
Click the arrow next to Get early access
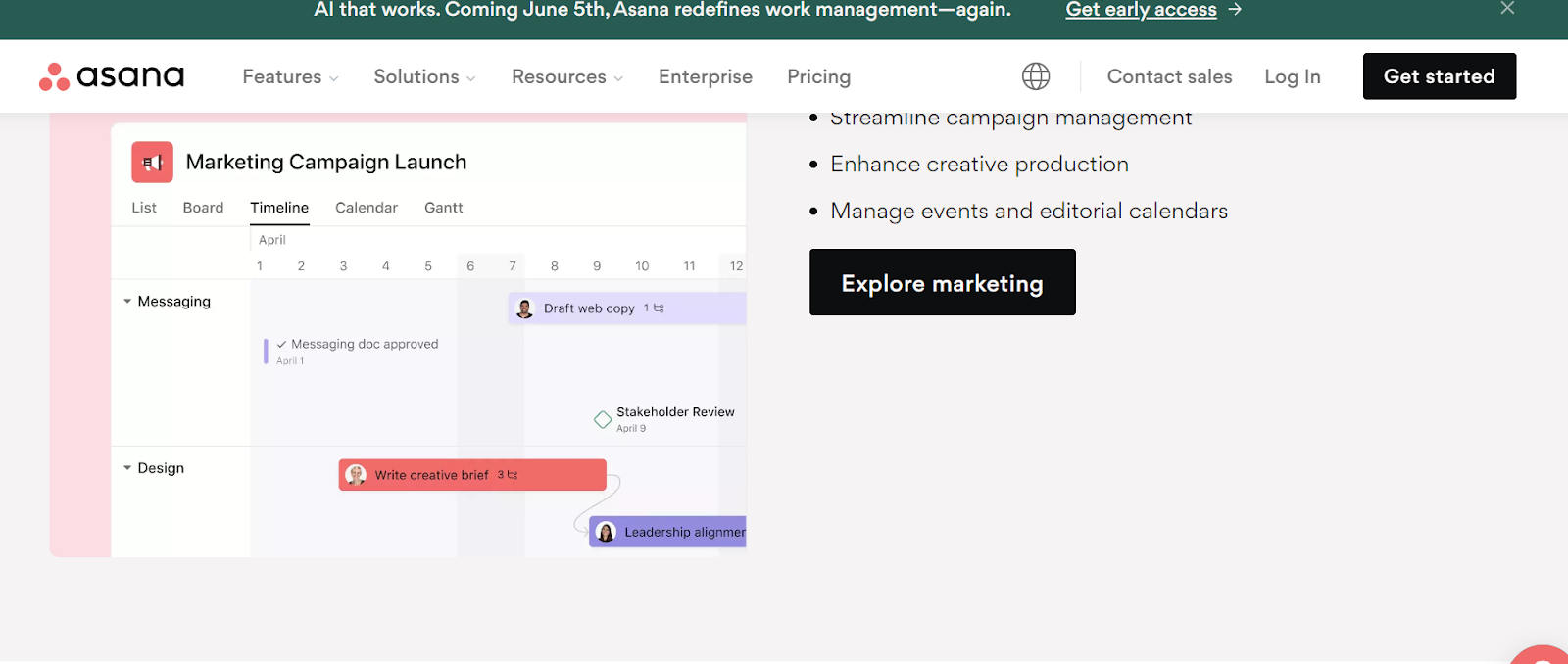[1236, 10]
